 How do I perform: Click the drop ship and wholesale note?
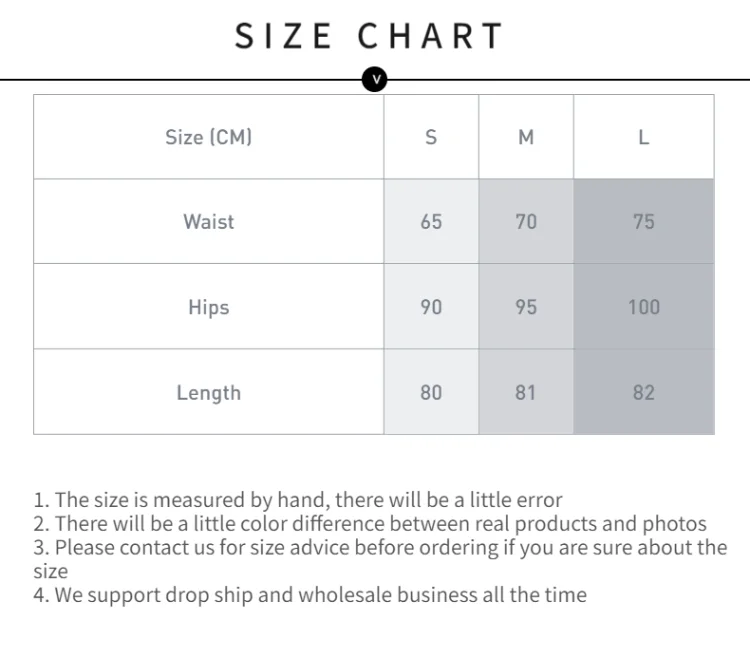pyautogui.click(x=310, y=595)
